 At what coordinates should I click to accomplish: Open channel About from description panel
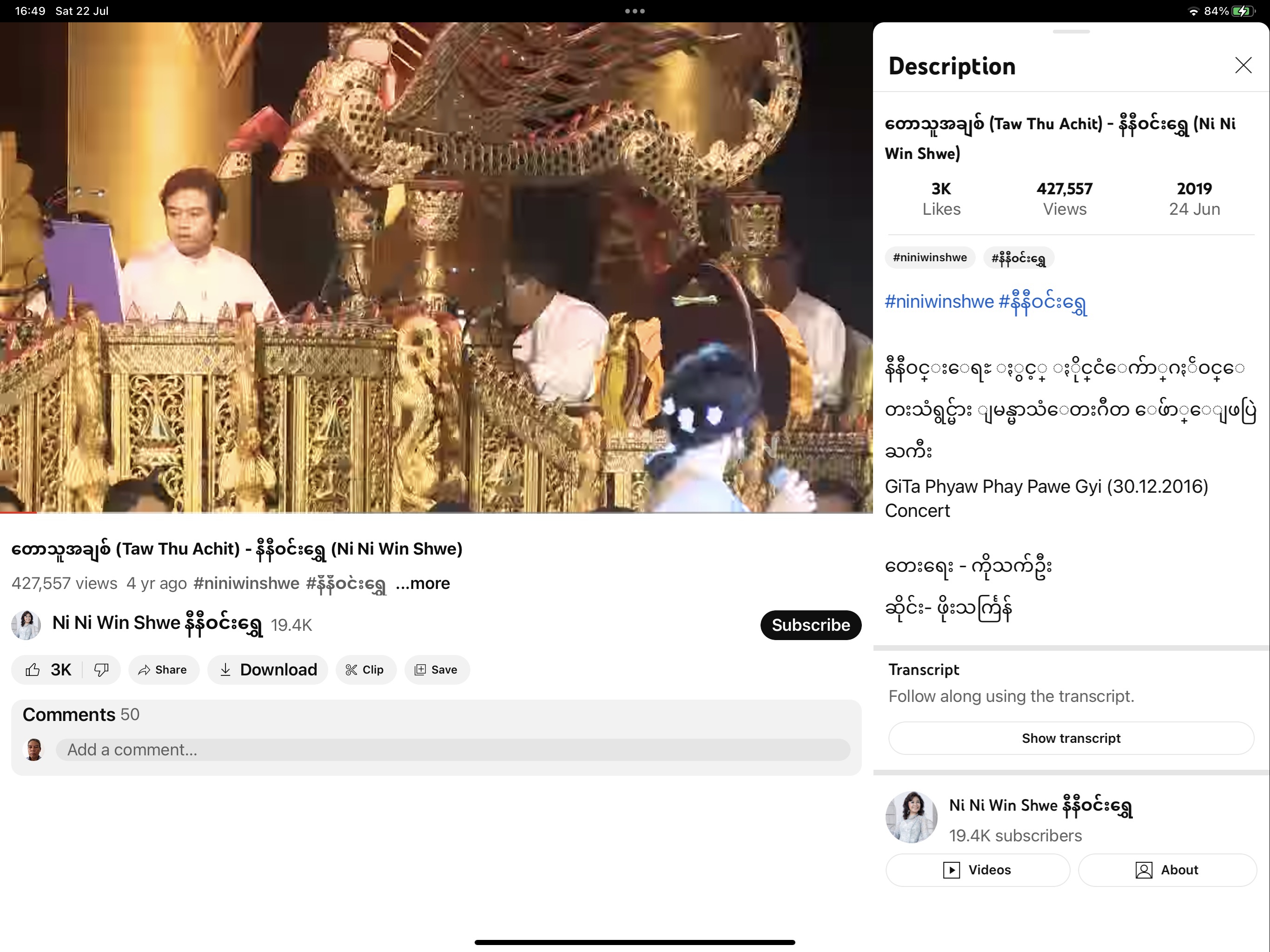coord(1167,870)
